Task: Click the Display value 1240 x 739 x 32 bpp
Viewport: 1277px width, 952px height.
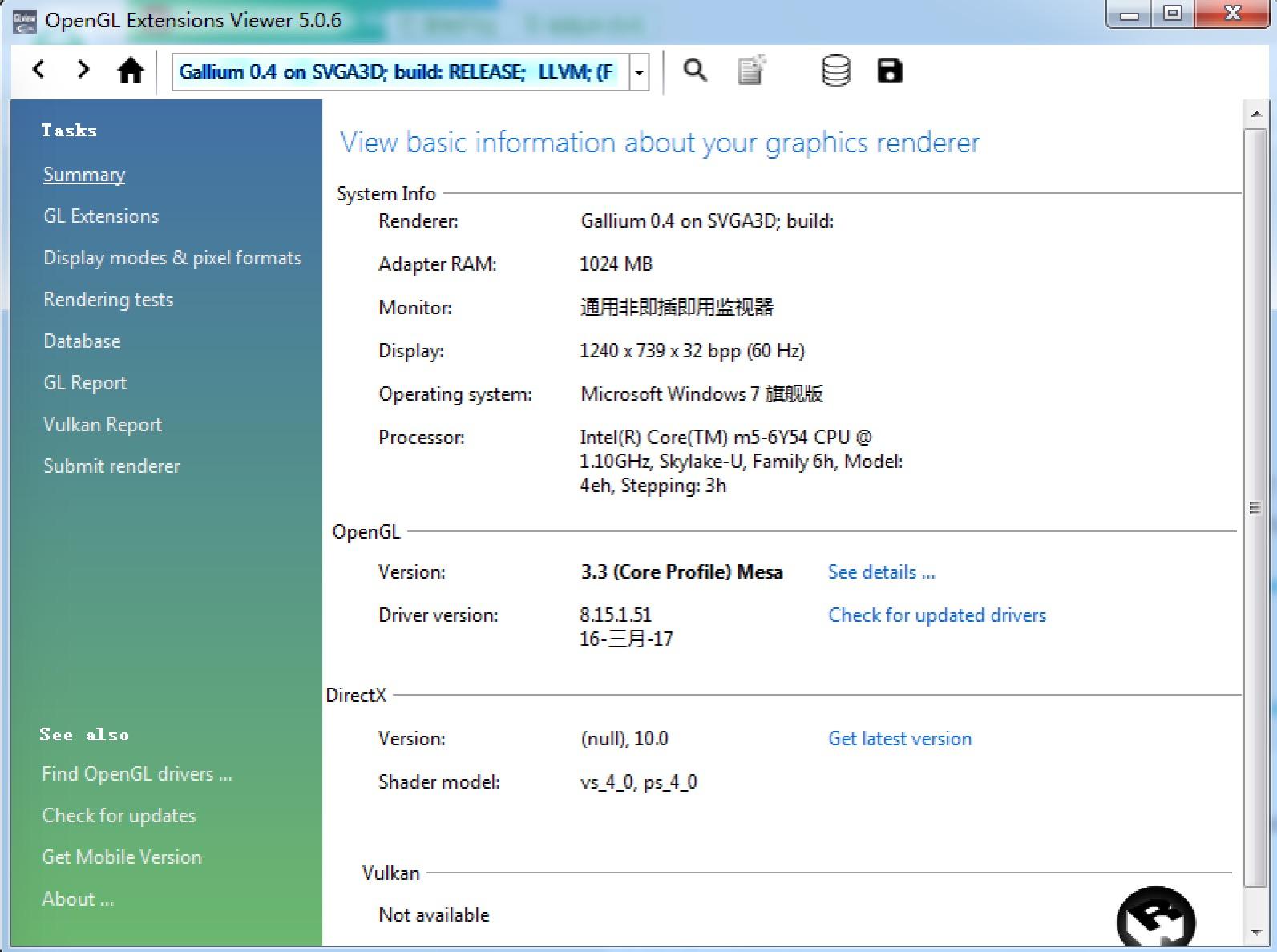Action: click(692, 351)
